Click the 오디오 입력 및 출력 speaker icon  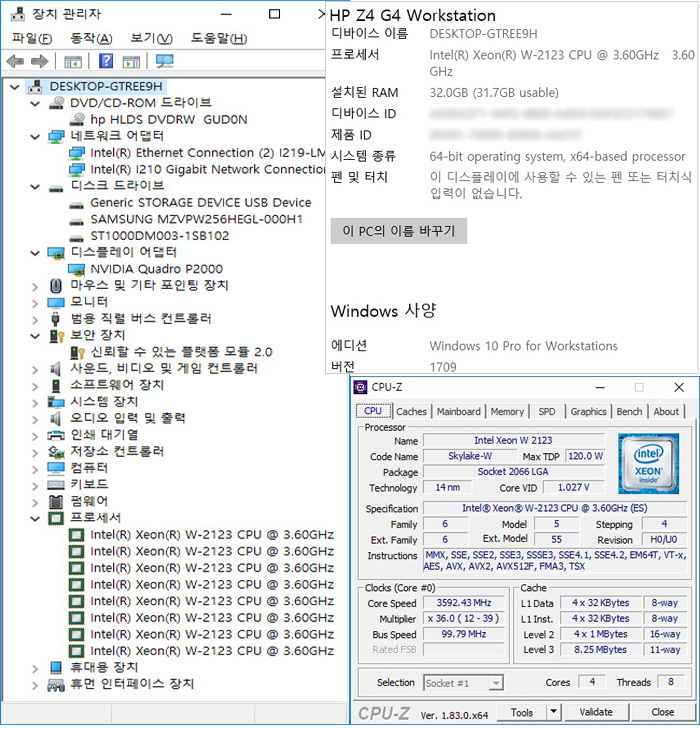[x=56, y=418]
